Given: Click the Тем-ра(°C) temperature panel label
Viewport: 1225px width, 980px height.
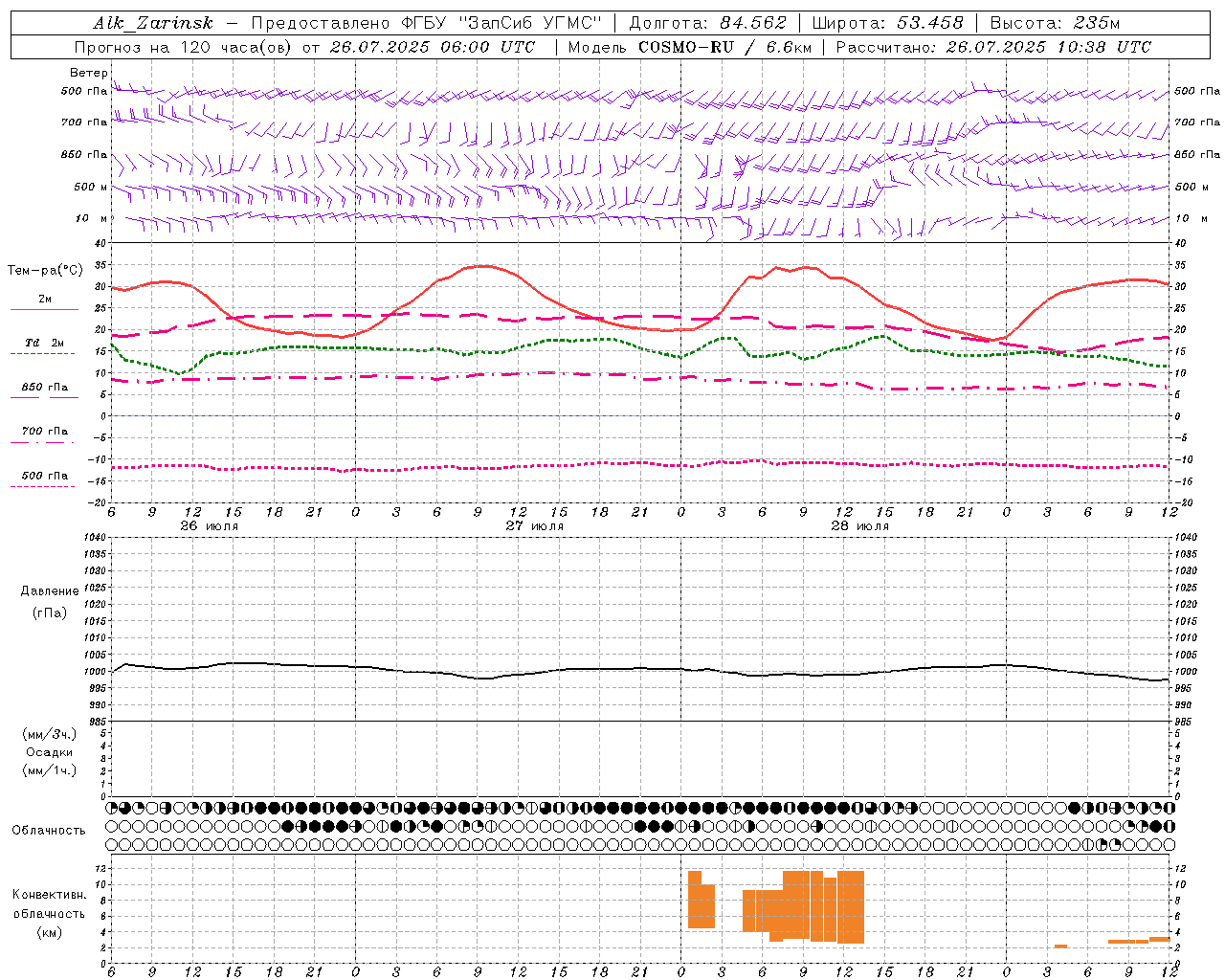Looking at the screenshot, I should 45,271.
